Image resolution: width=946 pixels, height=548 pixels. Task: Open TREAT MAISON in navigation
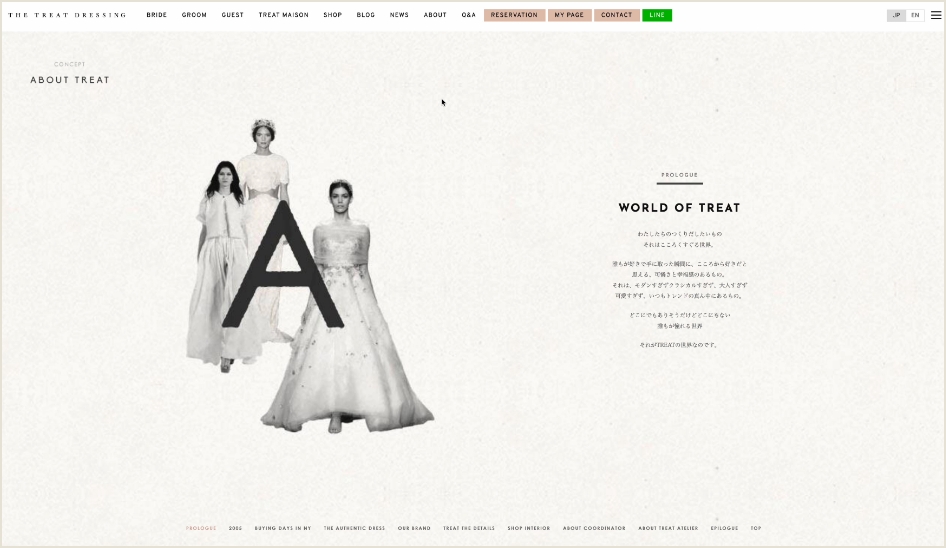pyautogui.click(x=284, y=15)
